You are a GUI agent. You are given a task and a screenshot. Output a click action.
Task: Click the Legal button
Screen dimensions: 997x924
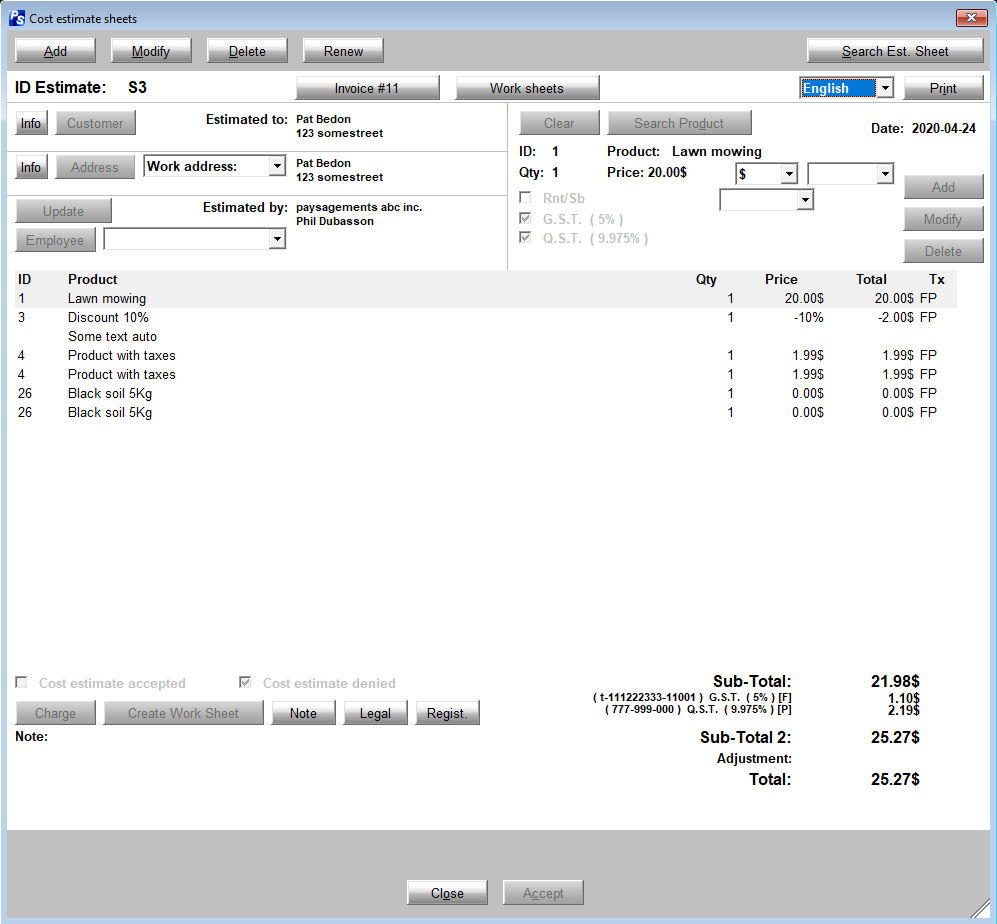click(375, 713)
